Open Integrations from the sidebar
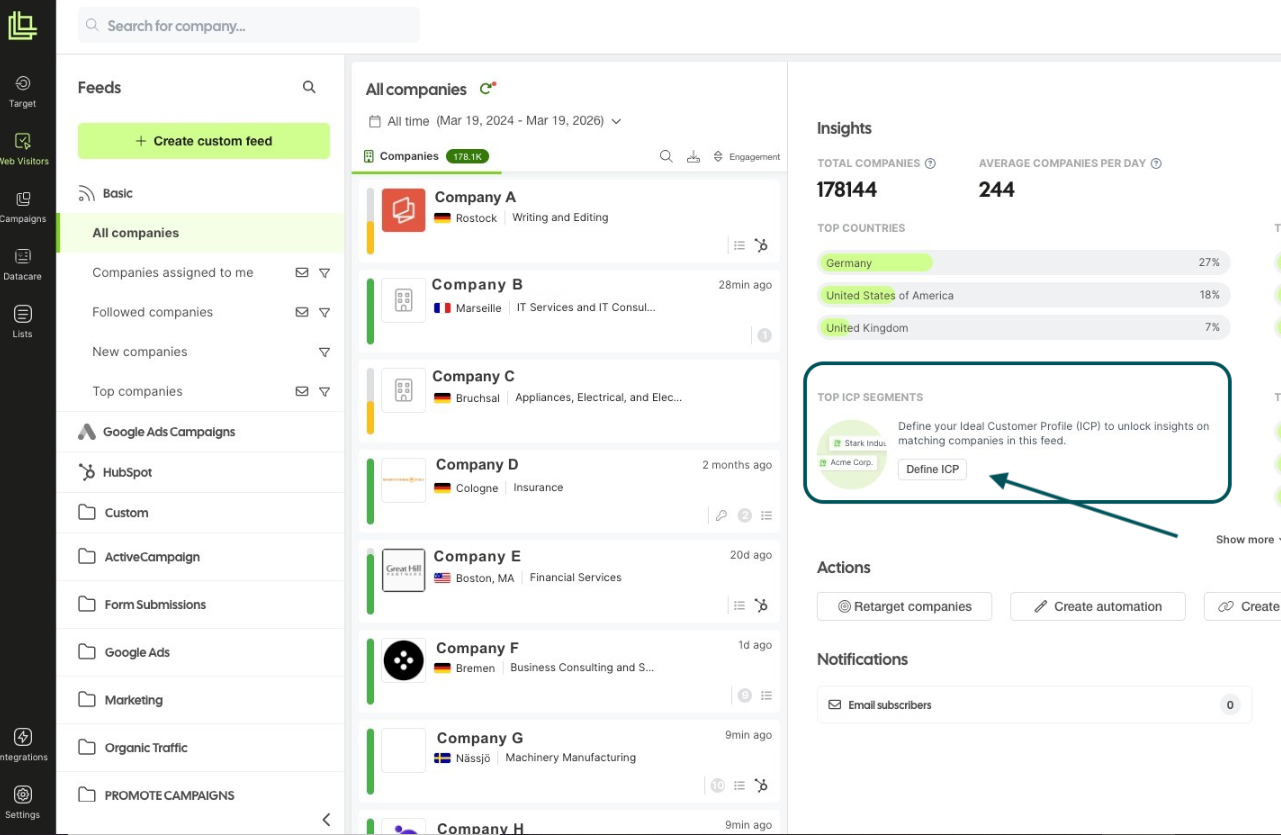The width and height of the screenshot is (1281, 835). click(x=23, y=744)
